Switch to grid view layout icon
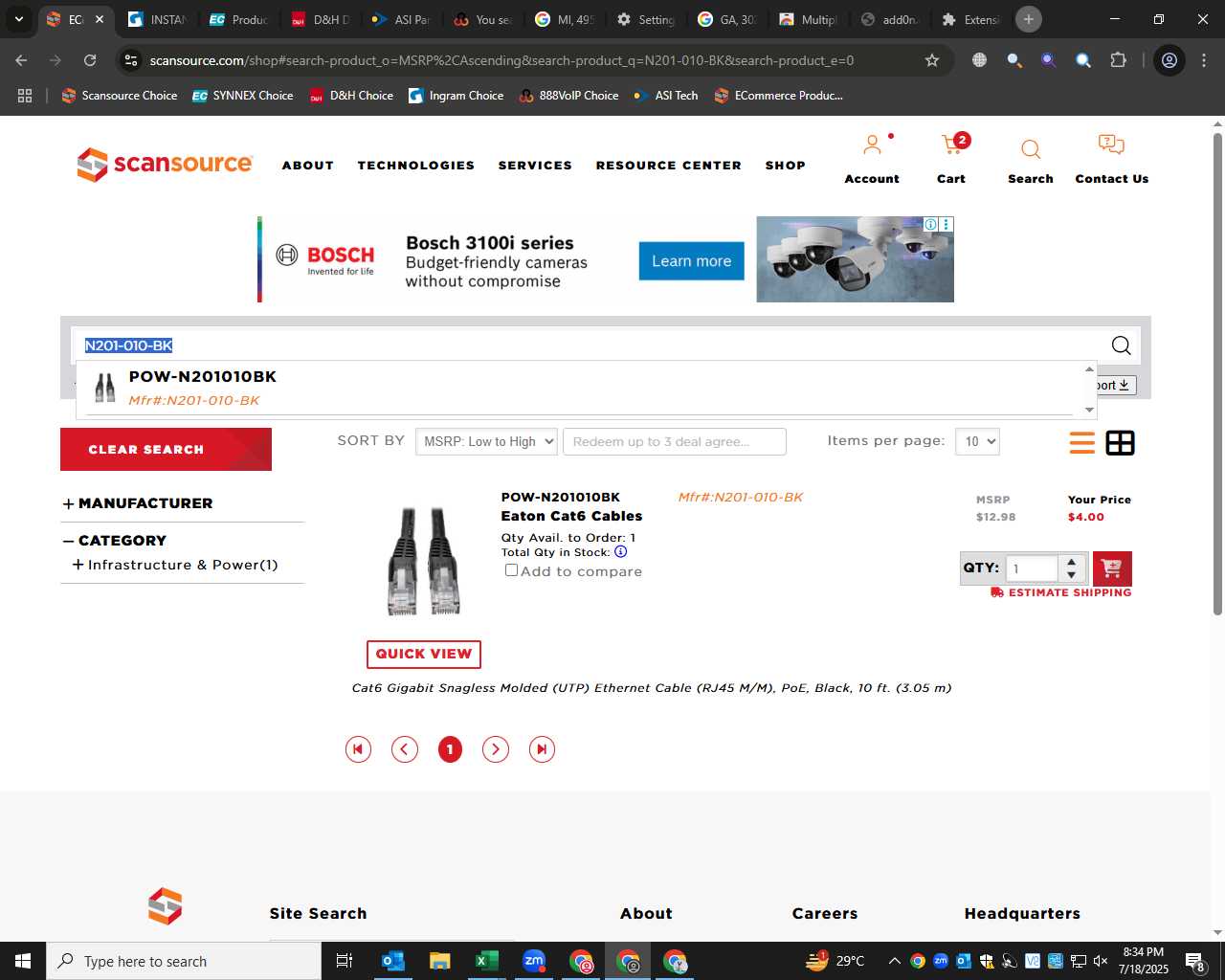The height and width of the screenshot is (980, 1225). click(x=1120, y=443)
